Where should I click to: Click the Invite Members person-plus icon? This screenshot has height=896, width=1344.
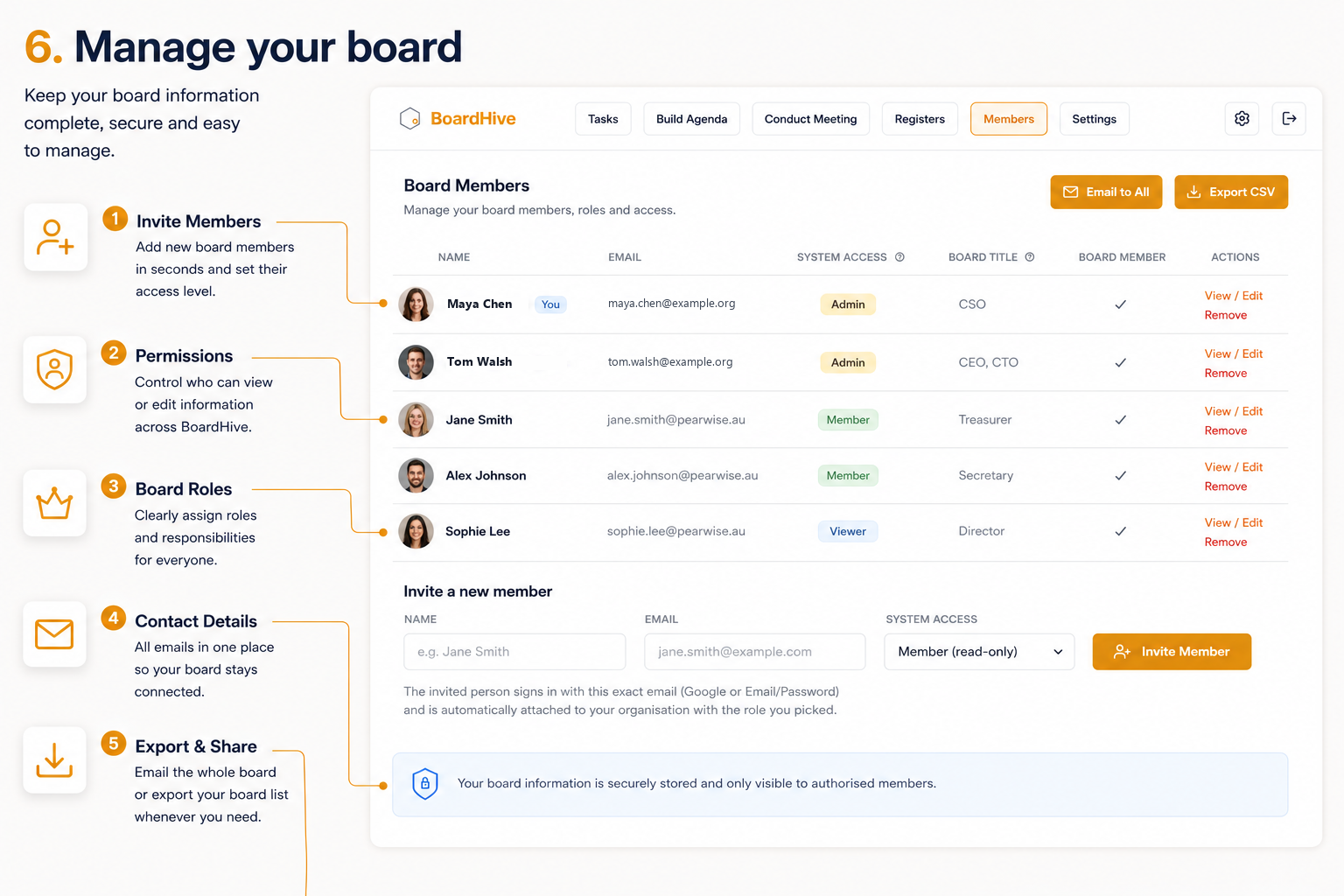[55, 237]
